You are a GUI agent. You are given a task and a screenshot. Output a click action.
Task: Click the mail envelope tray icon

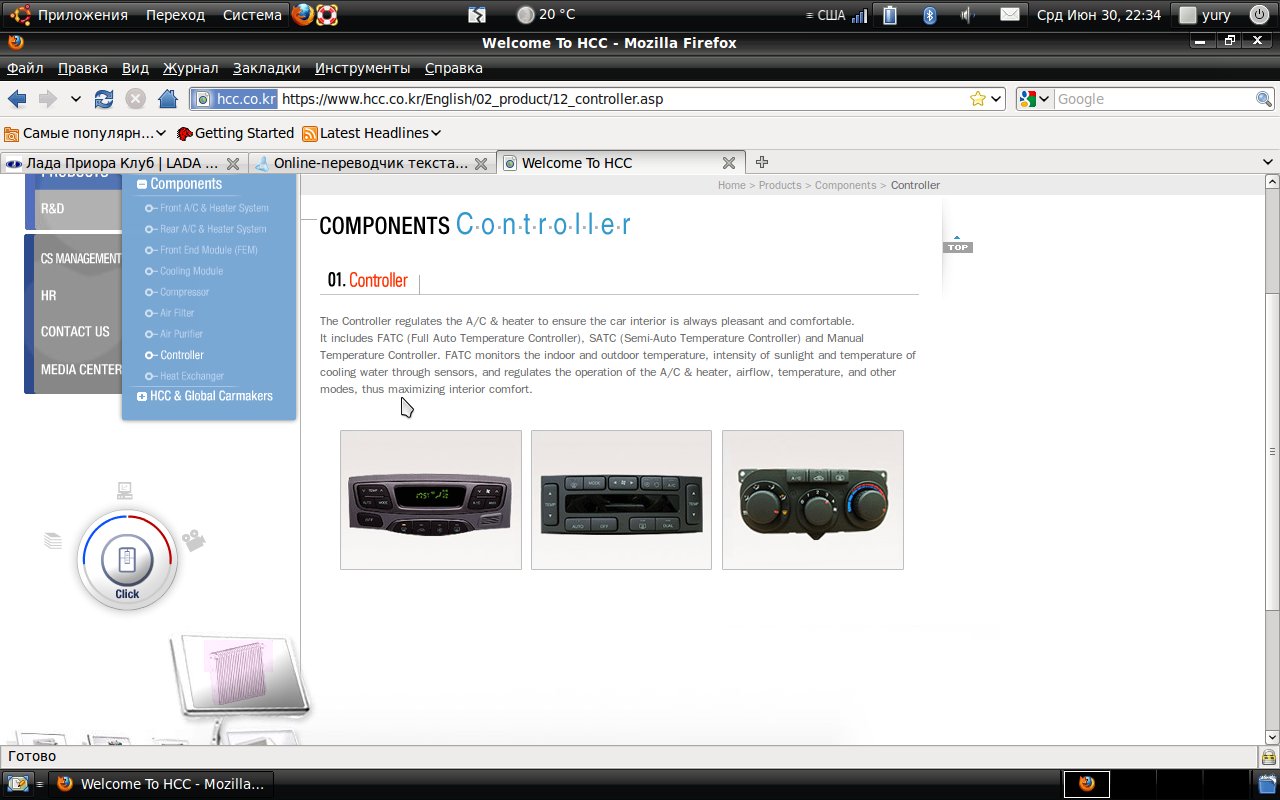click(1010, 15)
